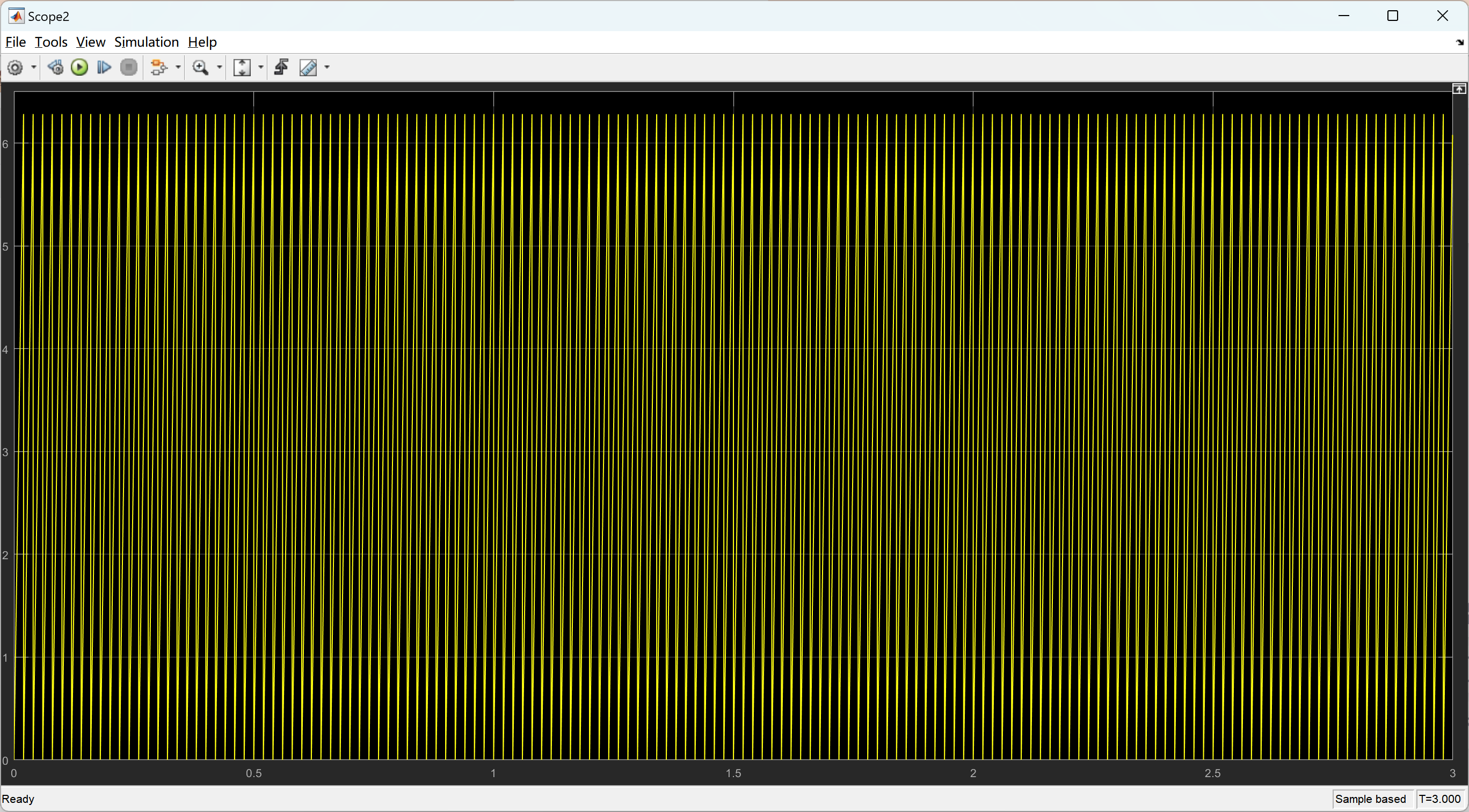Click the T=3.000 time status entry
The width and height of the screenshot is (1469, 812).
coord(1440,799)
